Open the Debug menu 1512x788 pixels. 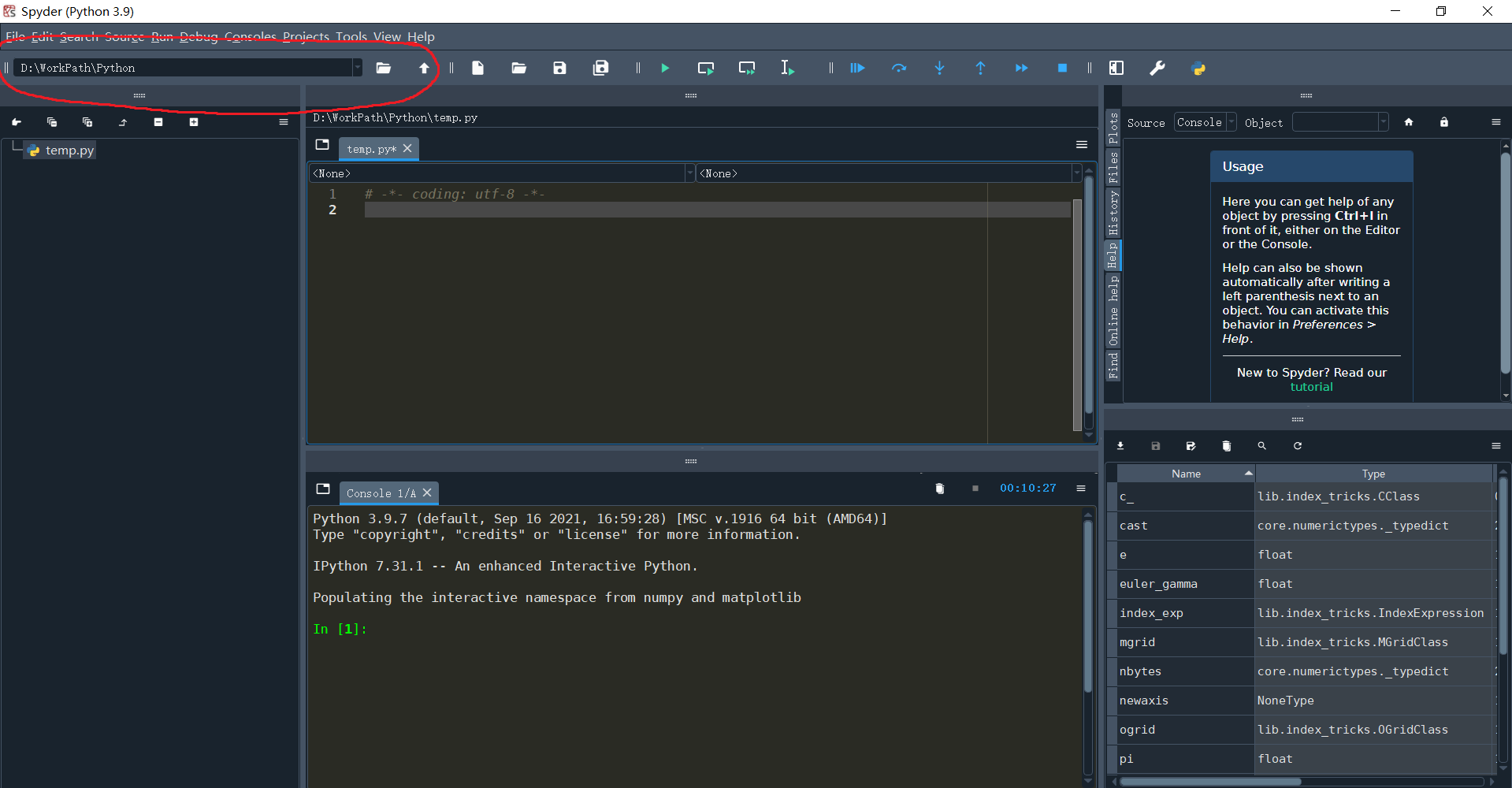click(x=199, y=36)
